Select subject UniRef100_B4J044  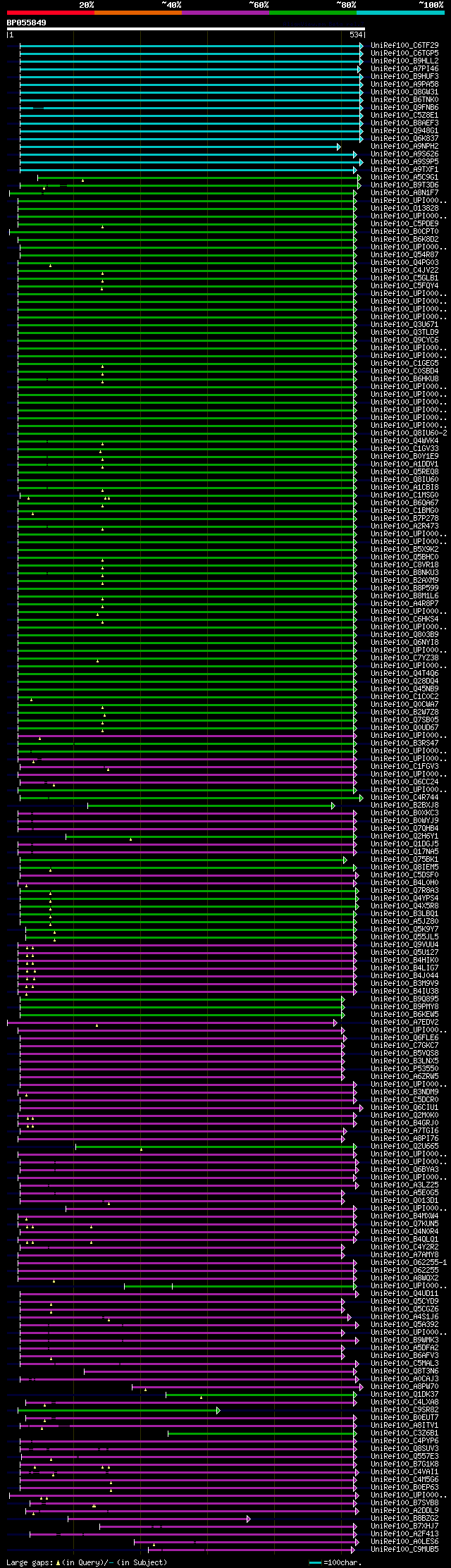(404, 976)
